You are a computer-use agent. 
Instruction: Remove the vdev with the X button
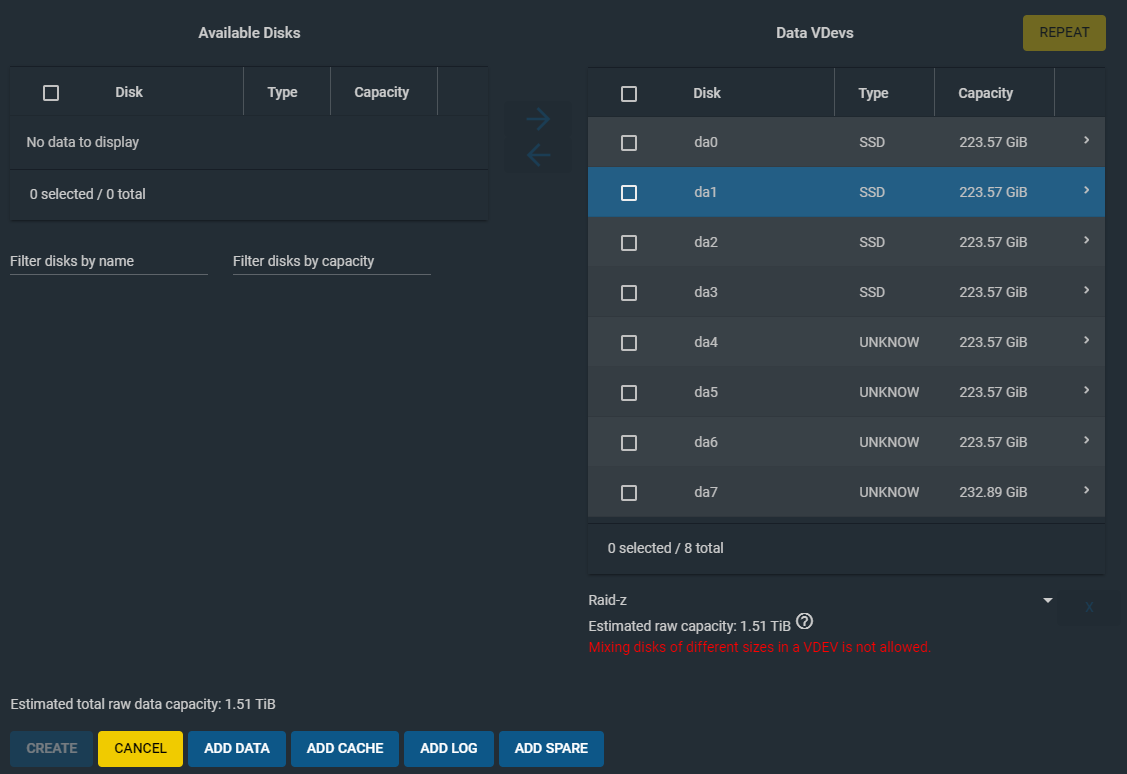pos(1089,607)
